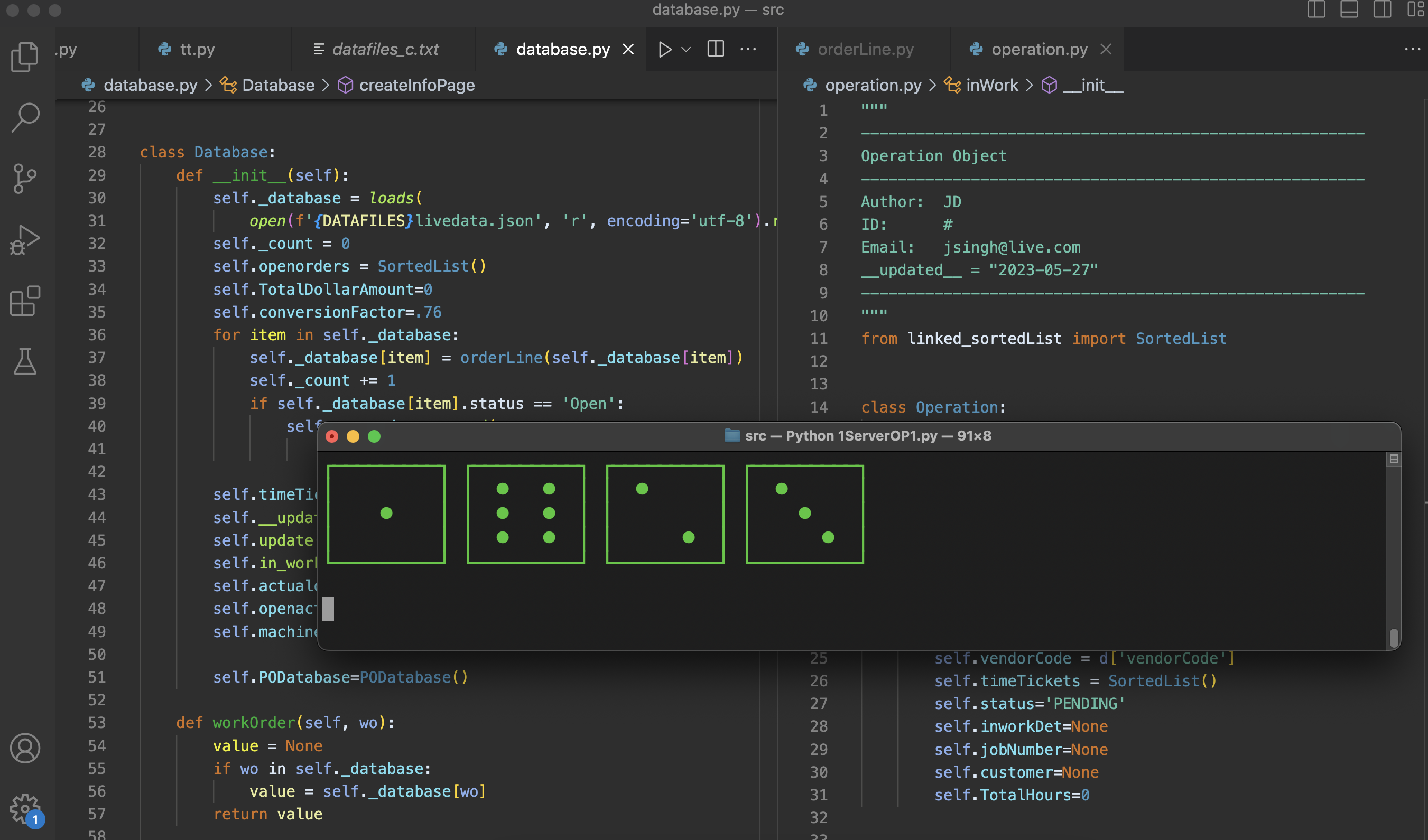Run Python file with play button
Image resolution: width=1428 pixels, height=840 pixels.
pyautogui.click(x=665, y=49)
